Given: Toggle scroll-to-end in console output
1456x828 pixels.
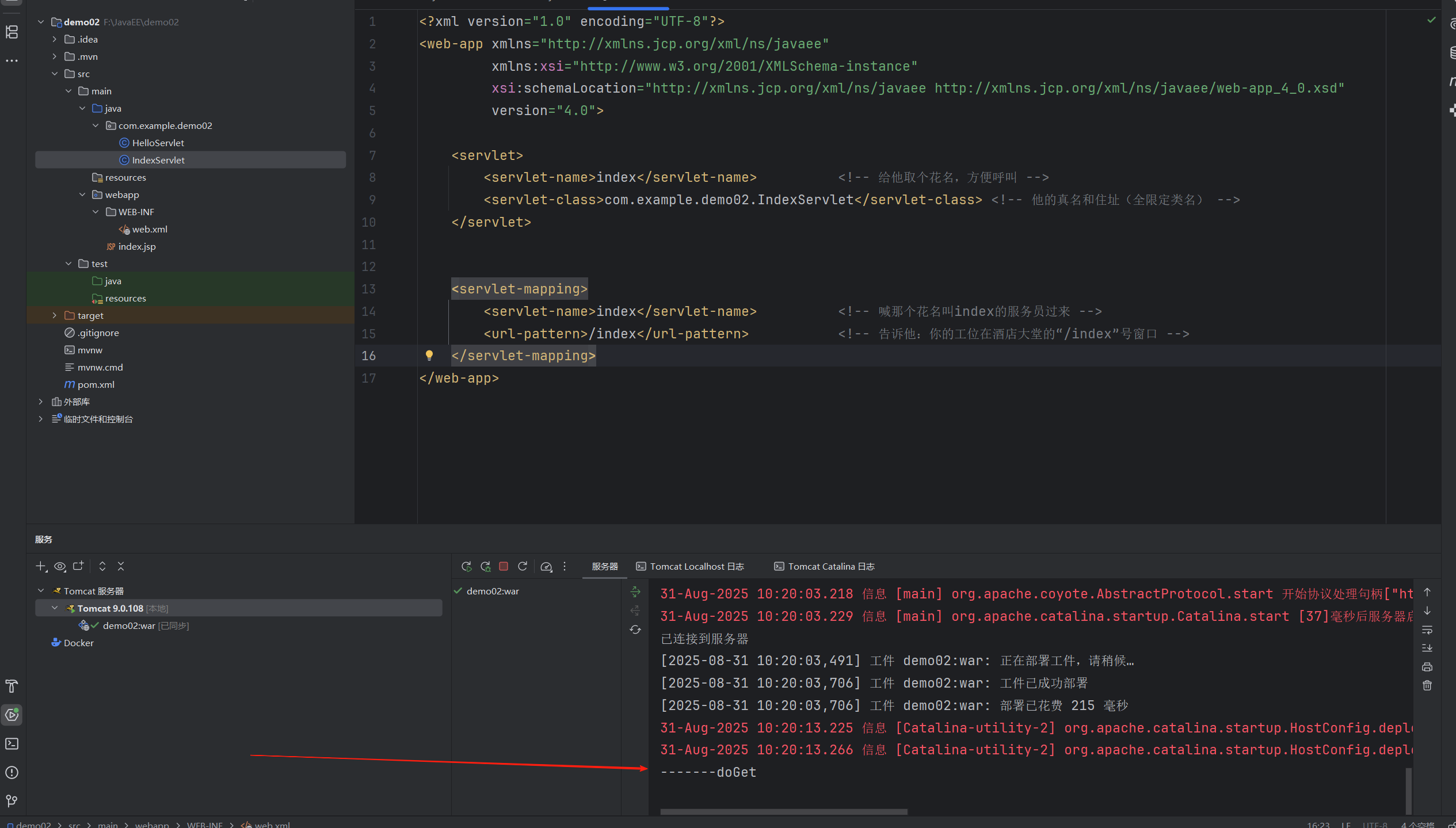Looking at the screenshot, I should click(1427, 648).
